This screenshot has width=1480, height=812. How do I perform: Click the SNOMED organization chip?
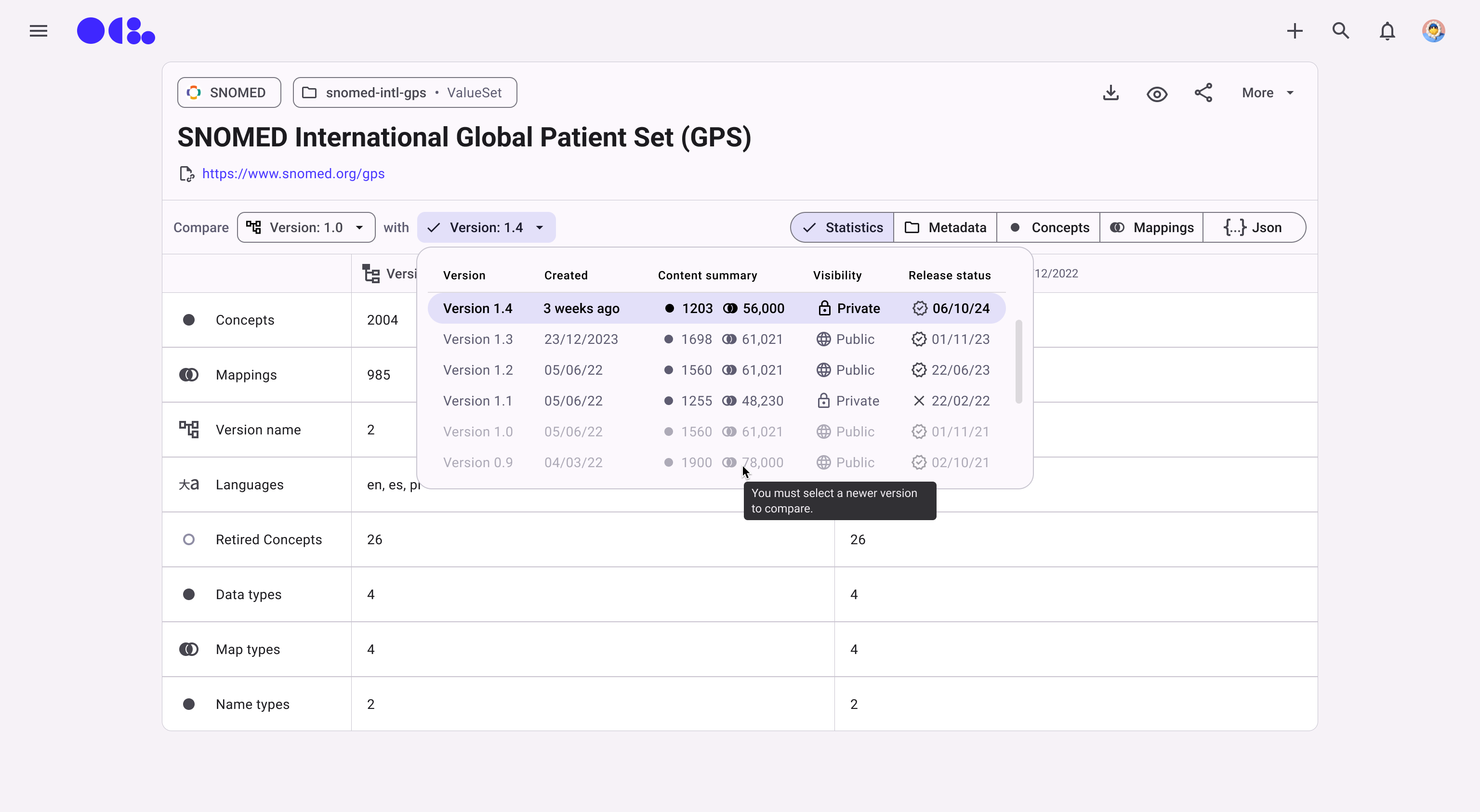229,93
